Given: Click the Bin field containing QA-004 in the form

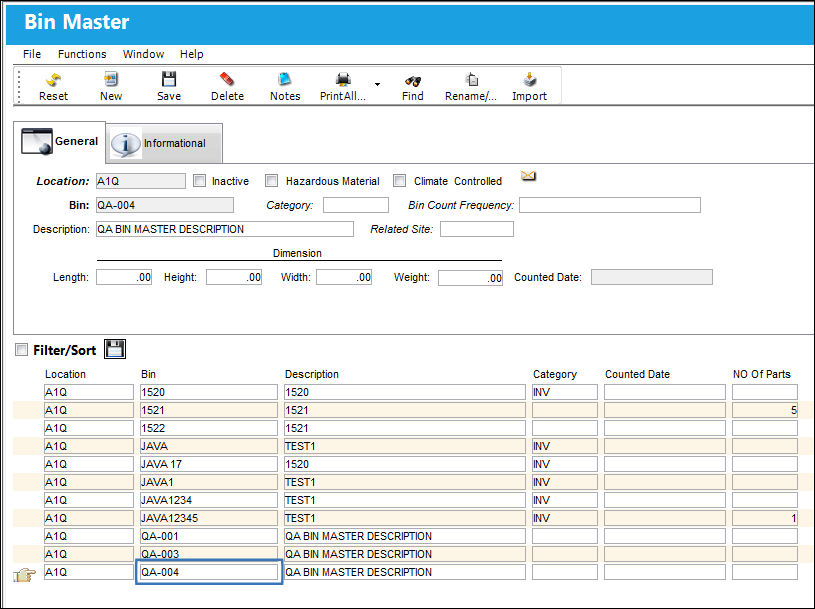Looking at the screenshot, I should (165, 205).
